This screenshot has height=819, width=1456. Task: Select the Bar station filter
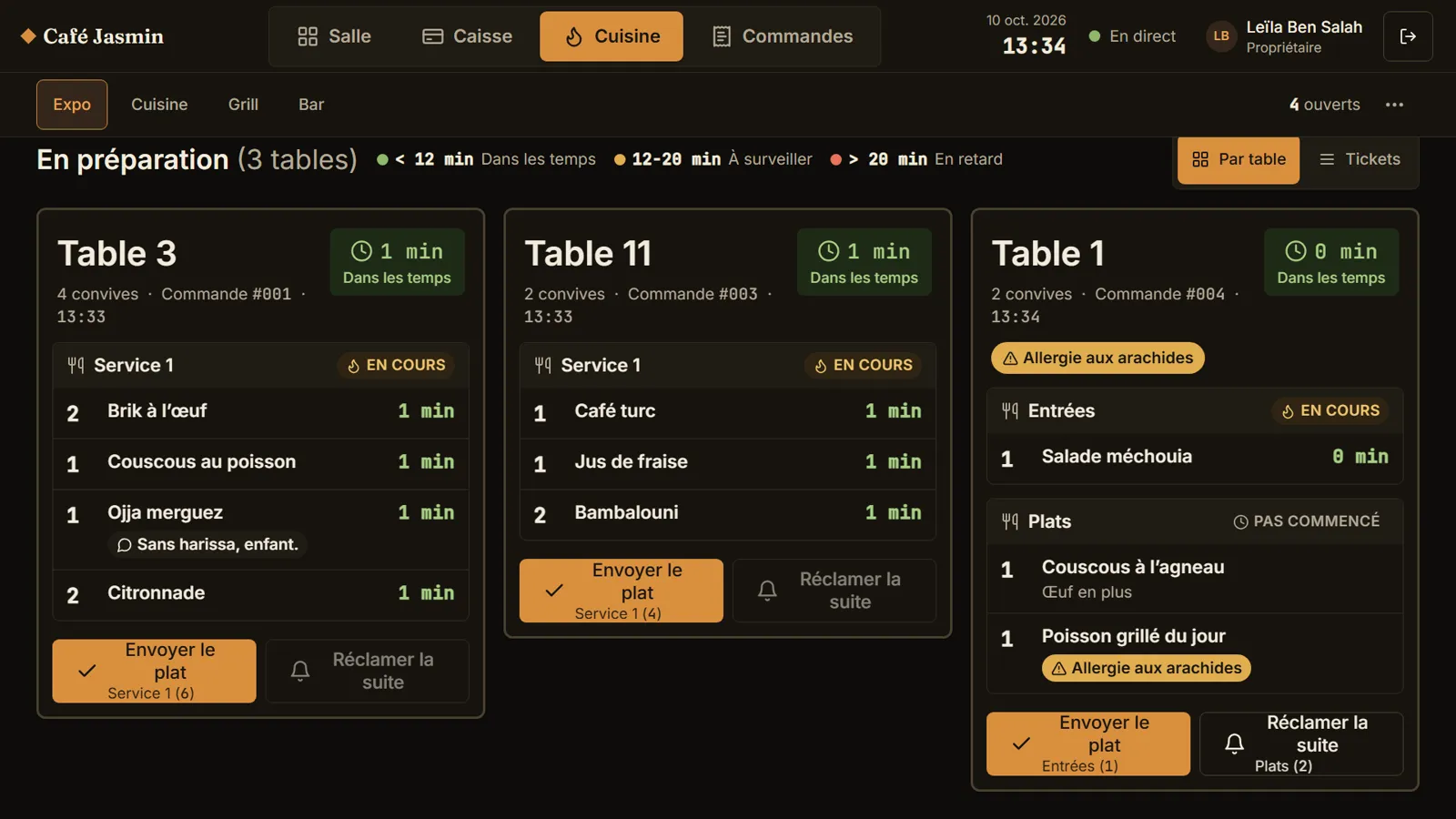pos(311,105)
